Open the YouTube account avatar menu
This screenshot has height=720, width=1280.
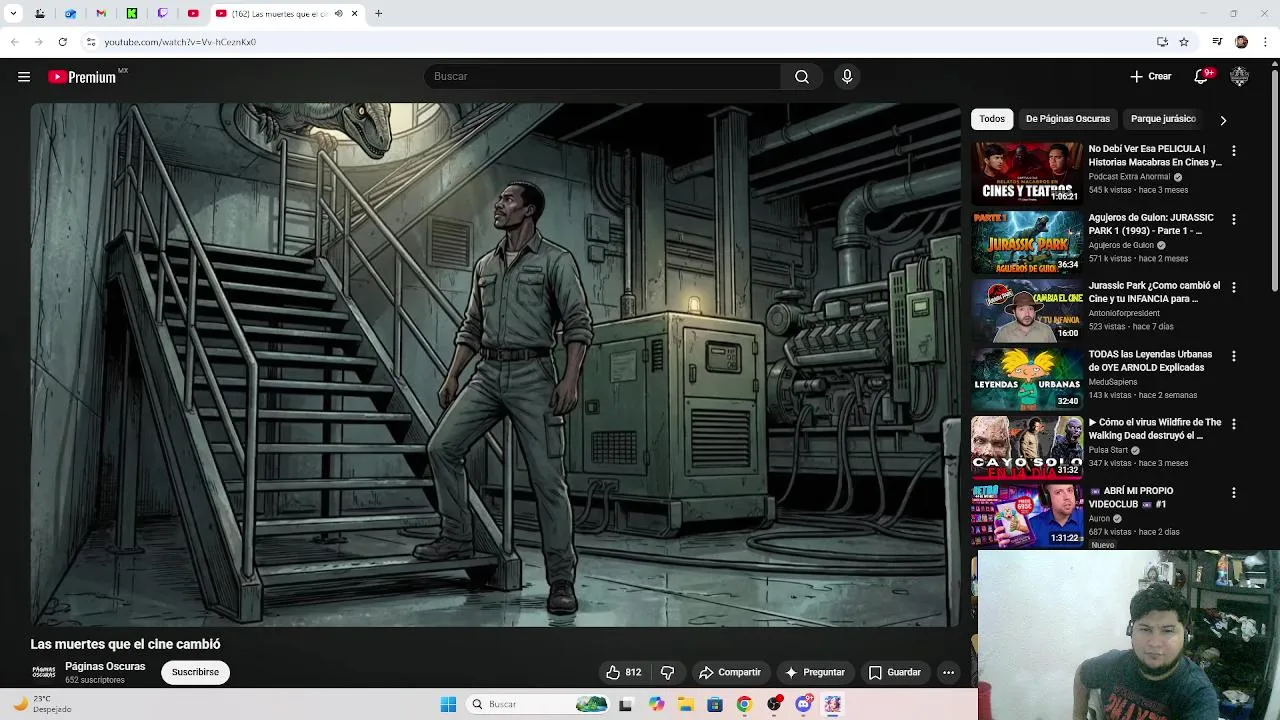click(1239, 76)
